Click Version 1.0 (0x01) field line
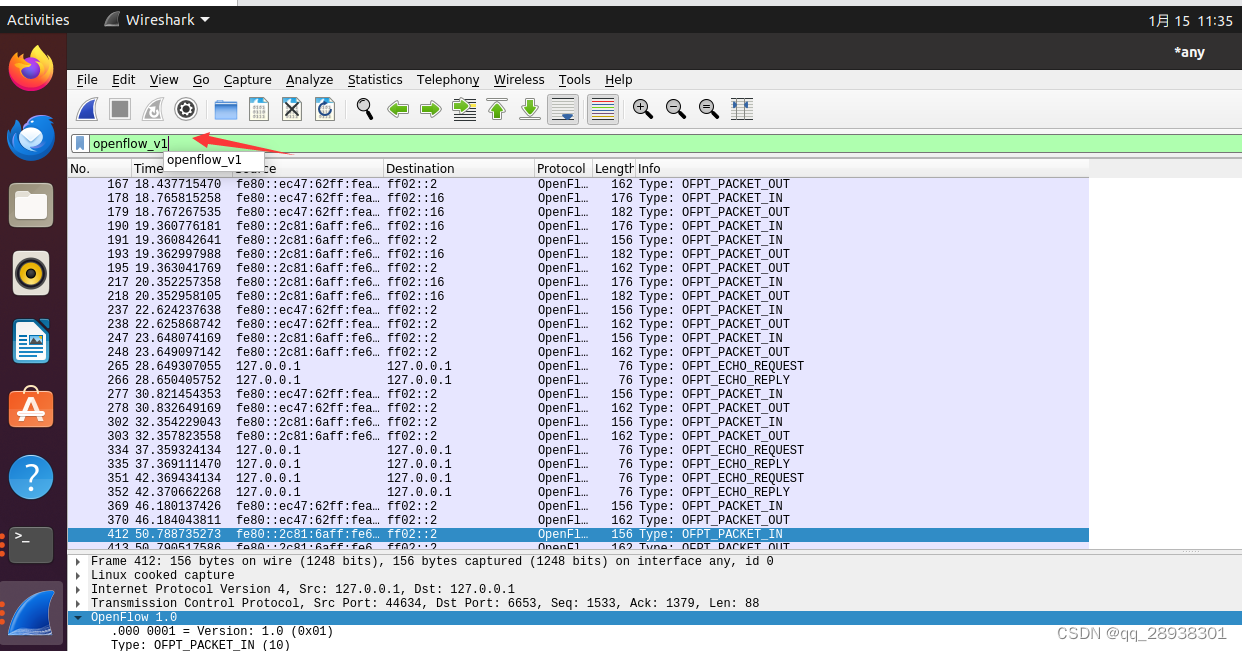Image resolution: width=1242 pixels, height=651 pixels. pyautogui.click(x=221, y=632)
